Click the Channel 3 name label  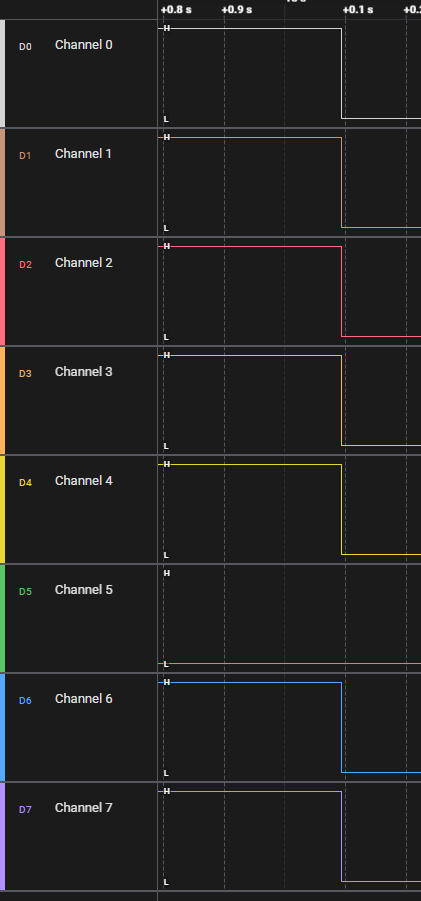tap(84, 372)
